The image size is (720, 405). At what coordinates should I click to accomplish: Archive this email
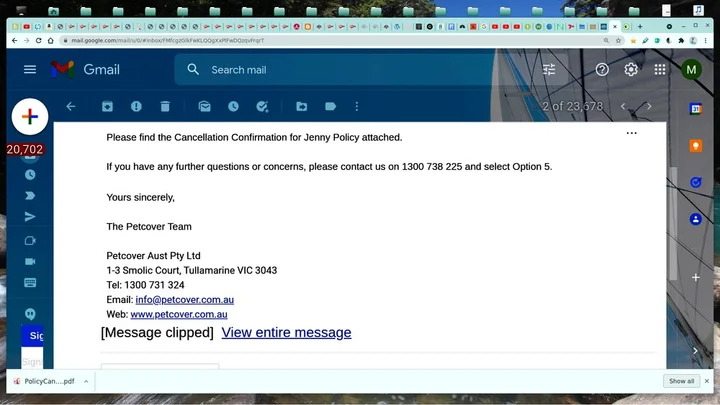point(107,106)
